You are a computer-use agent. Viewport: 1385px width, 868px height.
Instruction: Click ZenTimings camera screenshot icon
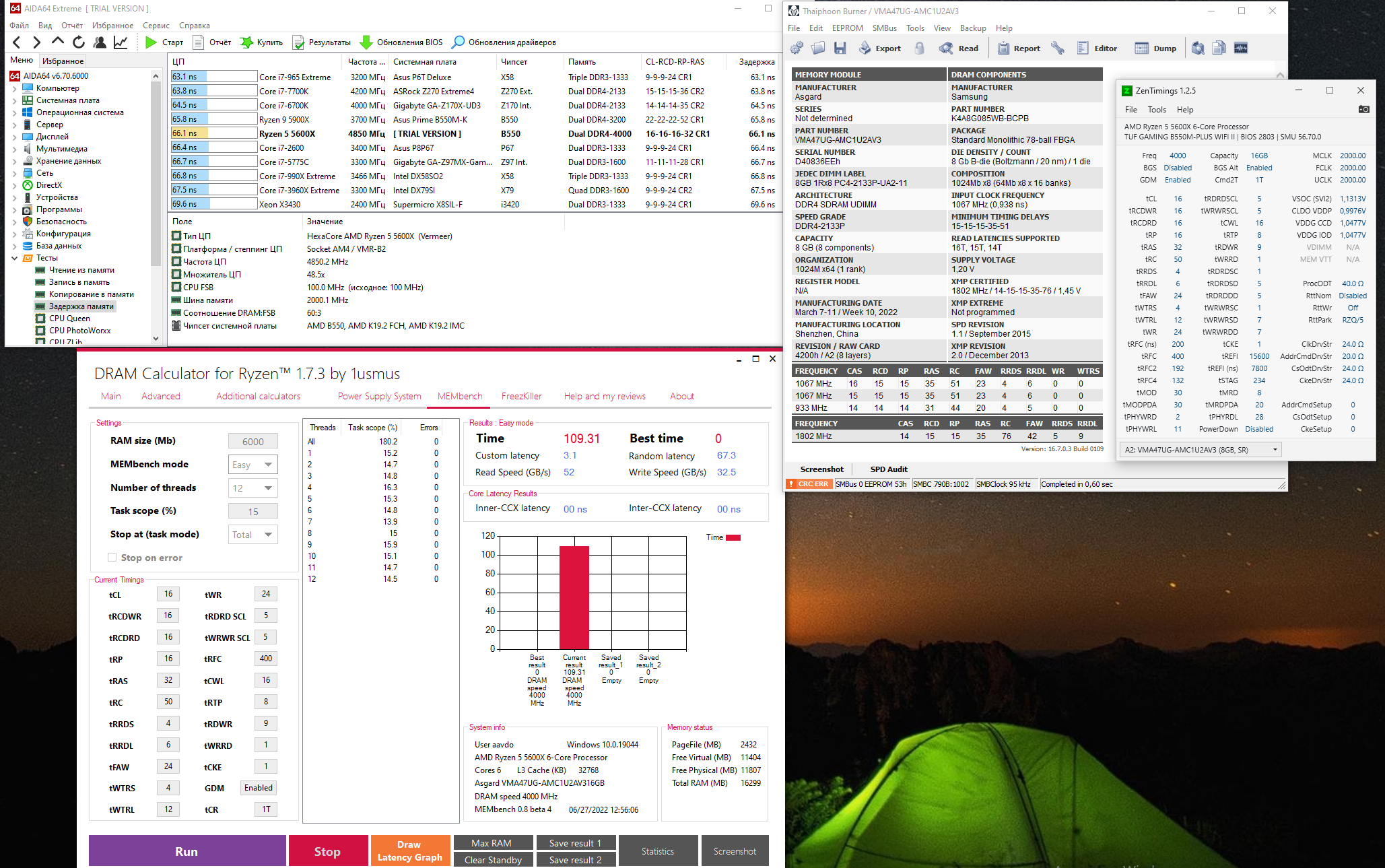coord(1363,110)
